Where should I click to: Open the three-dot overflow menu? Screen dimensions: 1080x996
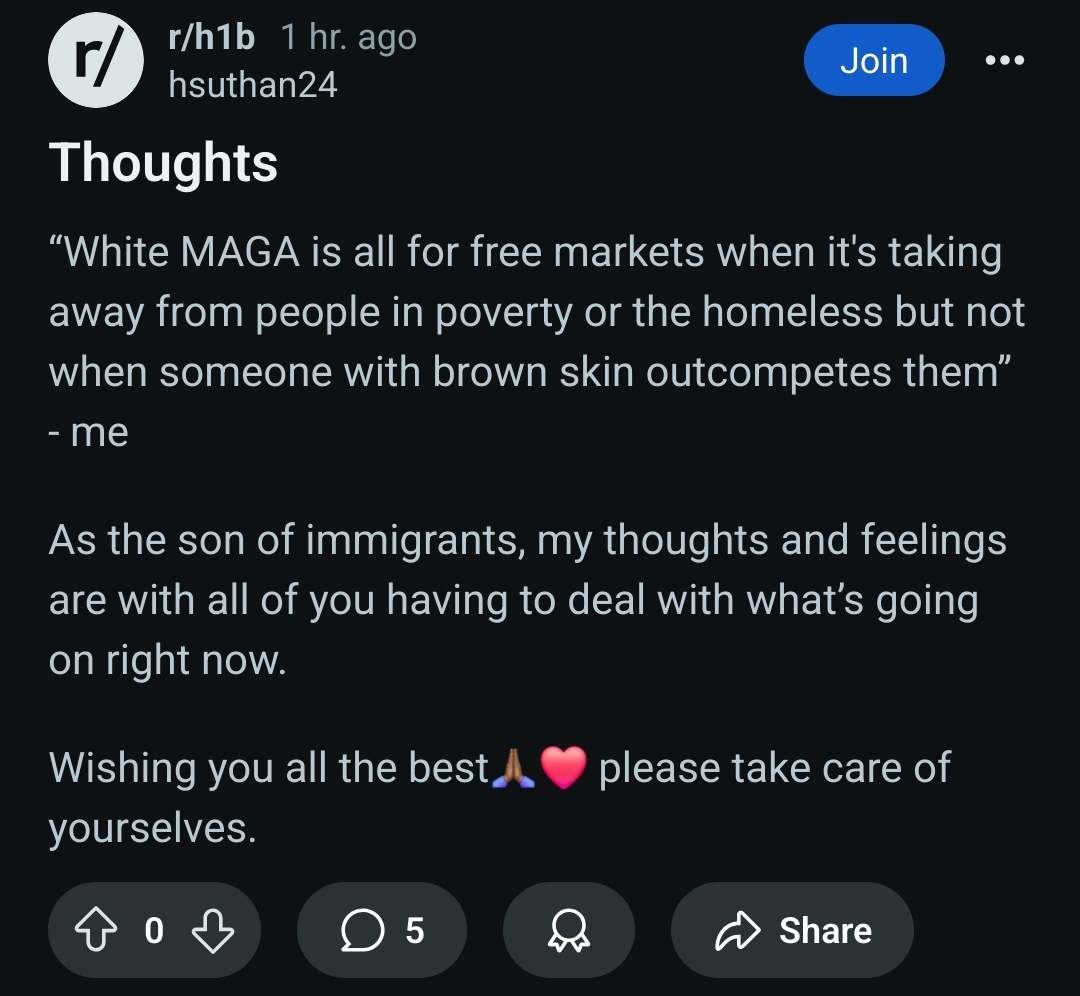tap(1004, 61)
